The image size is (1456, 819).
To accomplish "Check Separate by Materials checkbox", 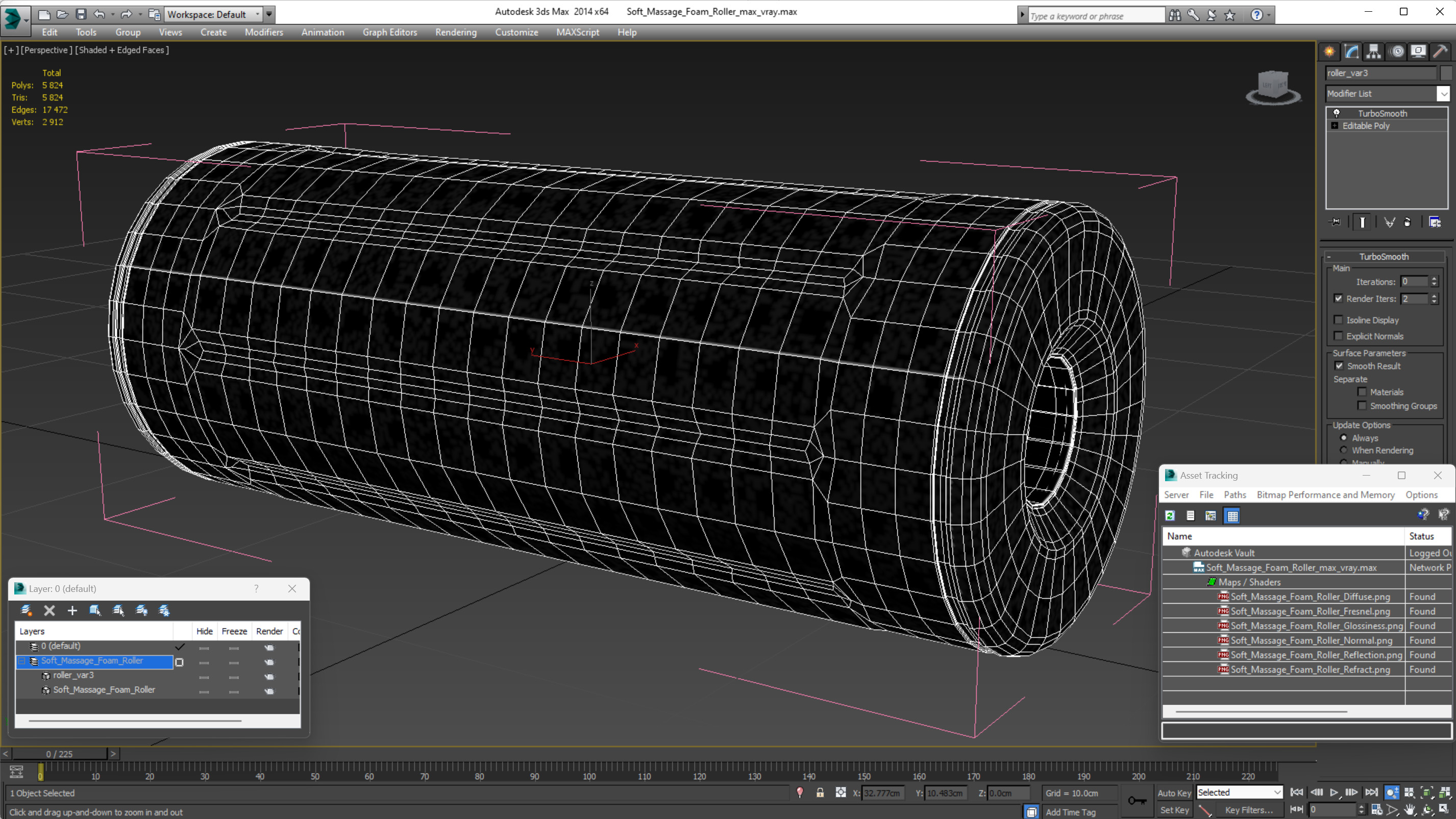I will (1362, 392).
